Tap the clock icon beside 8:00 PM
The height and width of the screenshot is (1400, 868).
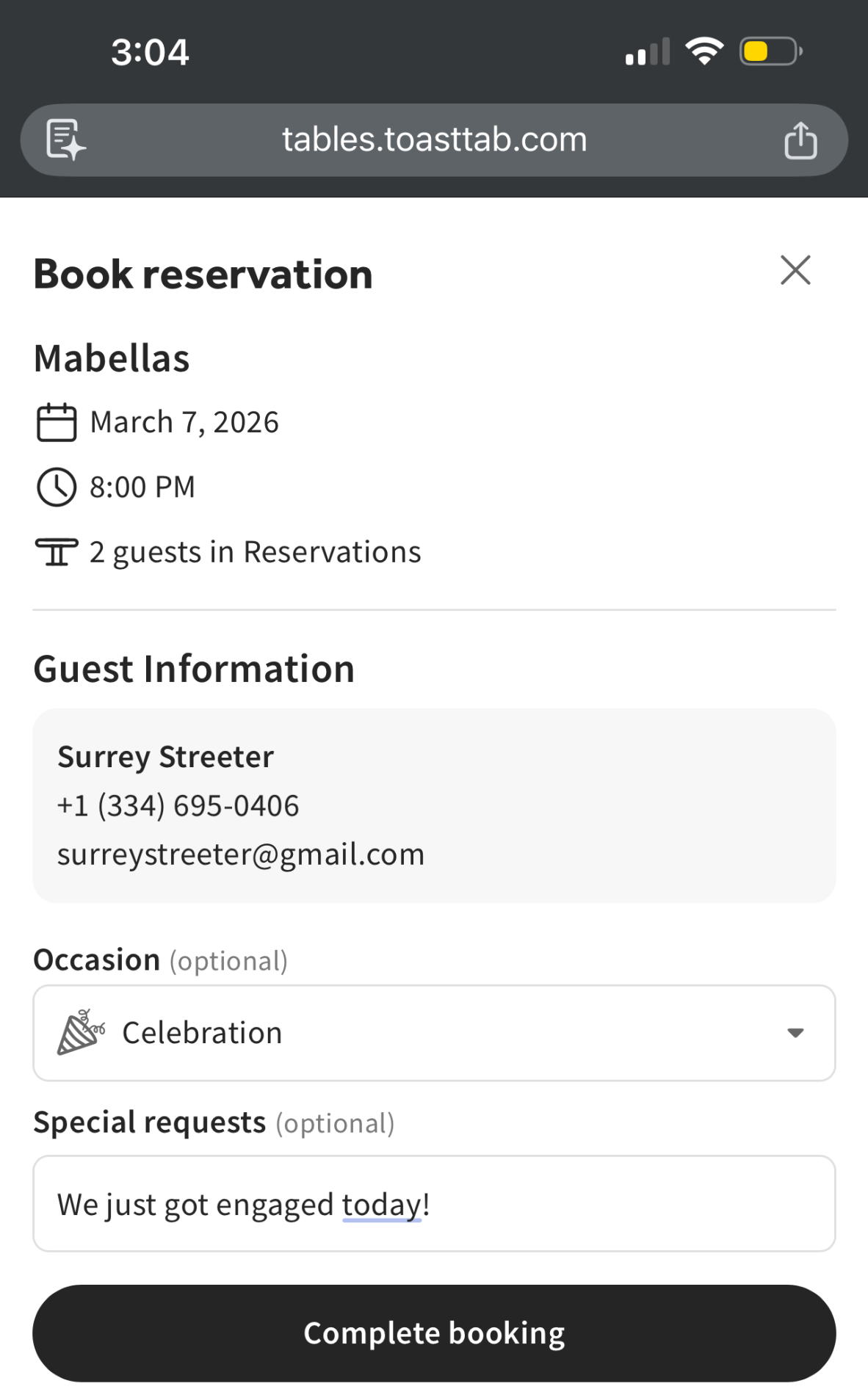[x=57, y=487]
